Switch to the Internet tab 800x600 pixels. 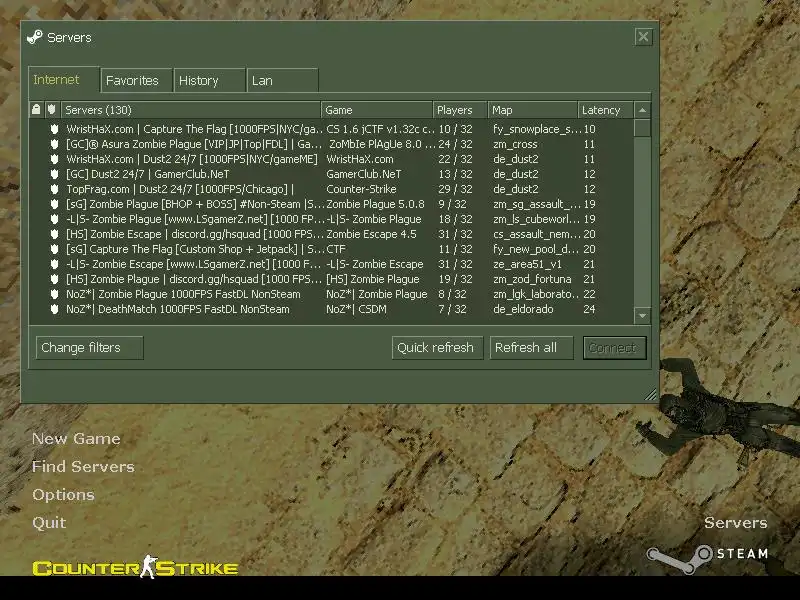64,80
